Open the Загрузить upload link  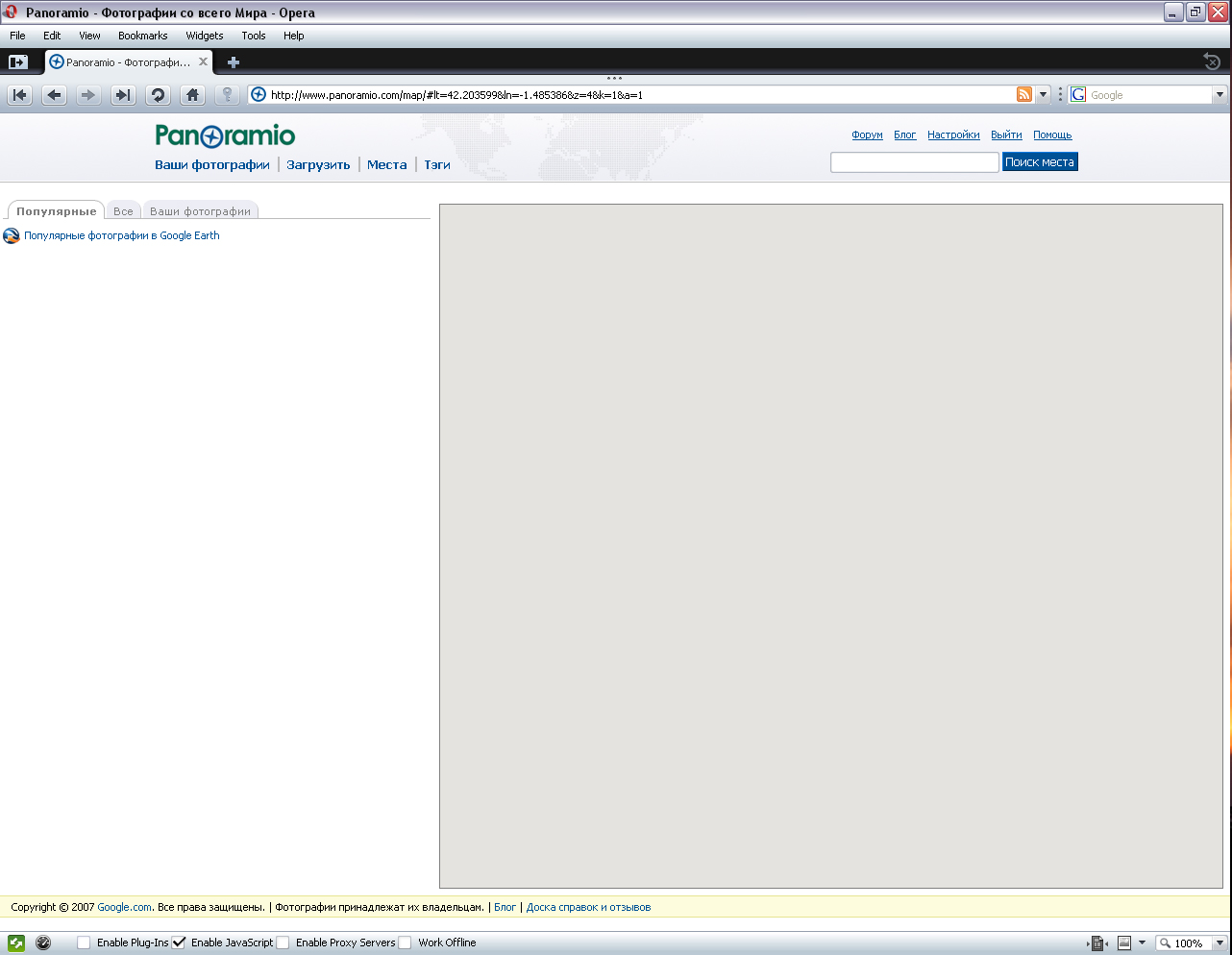[x=318, y=165]
